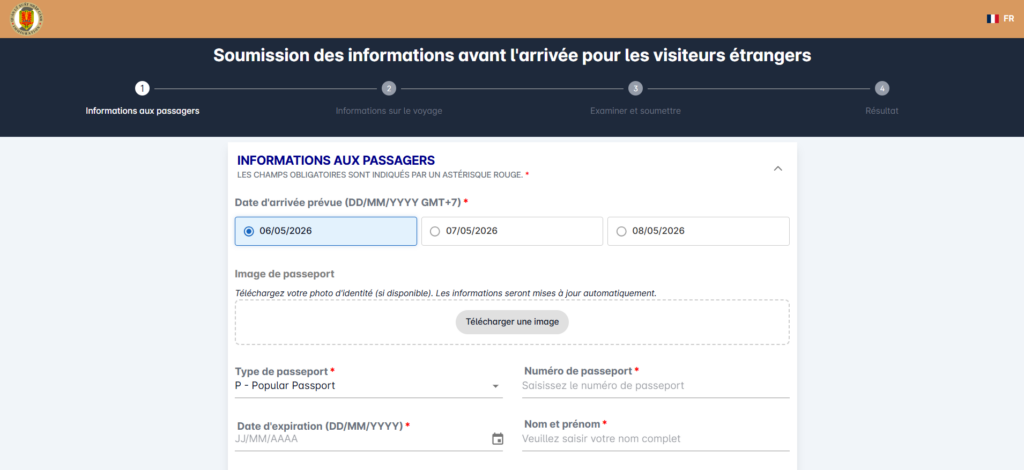This screenshot has height=470, width=1024.
Task: Open the Type de passeport dropdown
Action: (368, 386)
